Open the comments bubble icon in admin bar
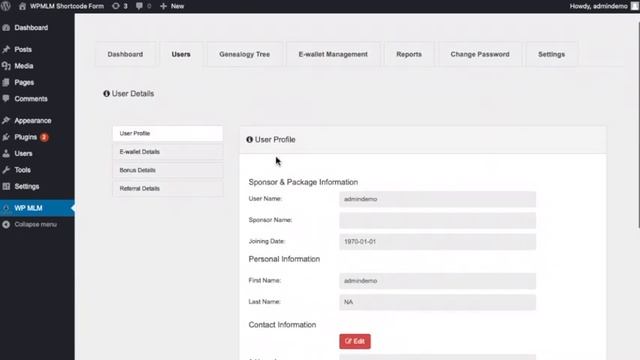 [x=139, y=6]
